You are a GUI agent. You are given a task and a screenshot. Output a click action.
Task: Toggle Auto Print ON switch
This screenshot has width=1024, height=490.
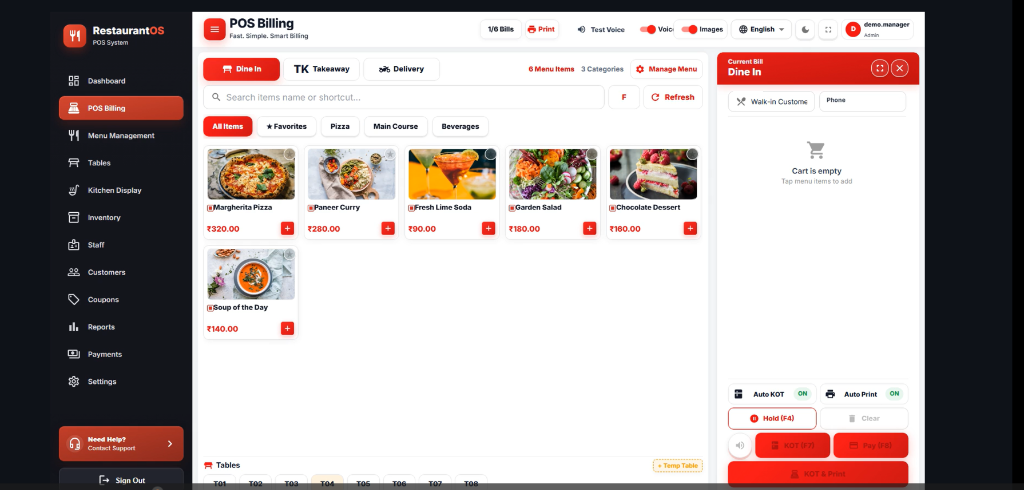pos(895,394)
